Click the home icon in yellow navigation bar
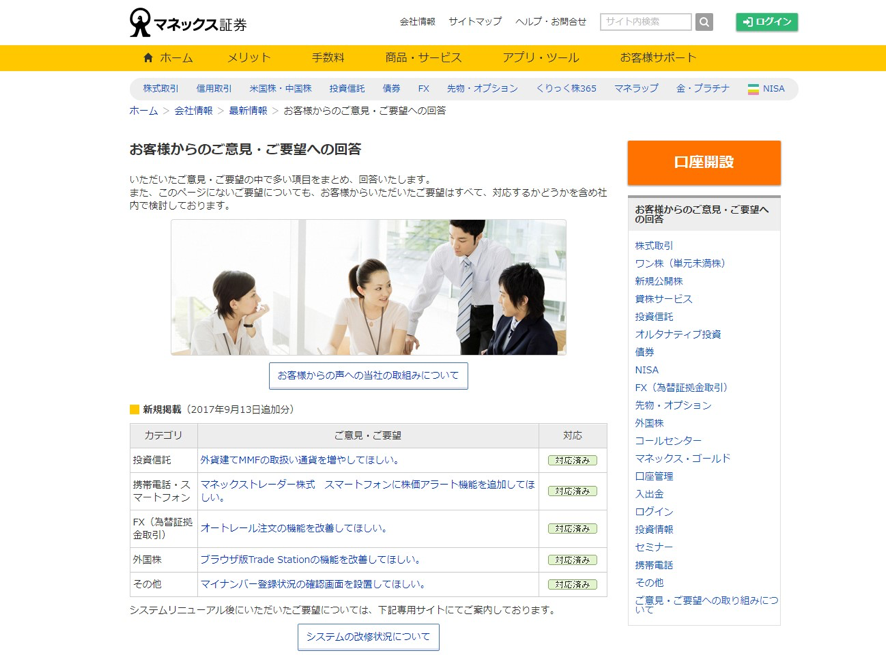 point(149,57)
